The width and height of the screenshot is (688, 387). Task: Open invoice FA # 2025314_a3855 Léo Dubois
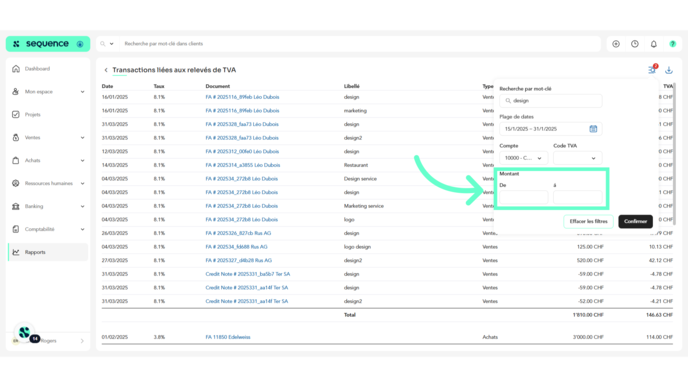(x=243, y=165)
